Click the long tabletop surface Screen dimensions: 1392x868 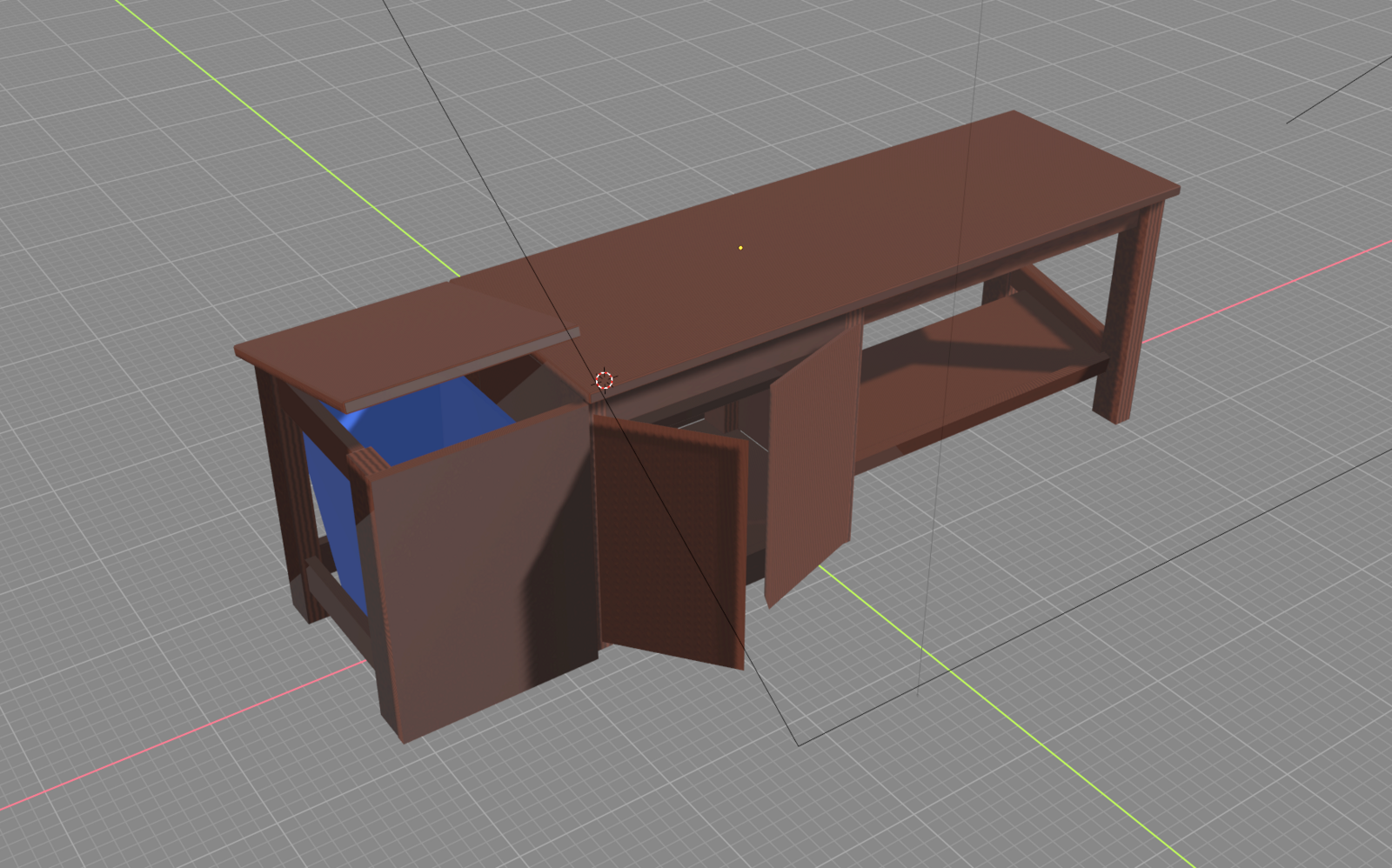826,235
